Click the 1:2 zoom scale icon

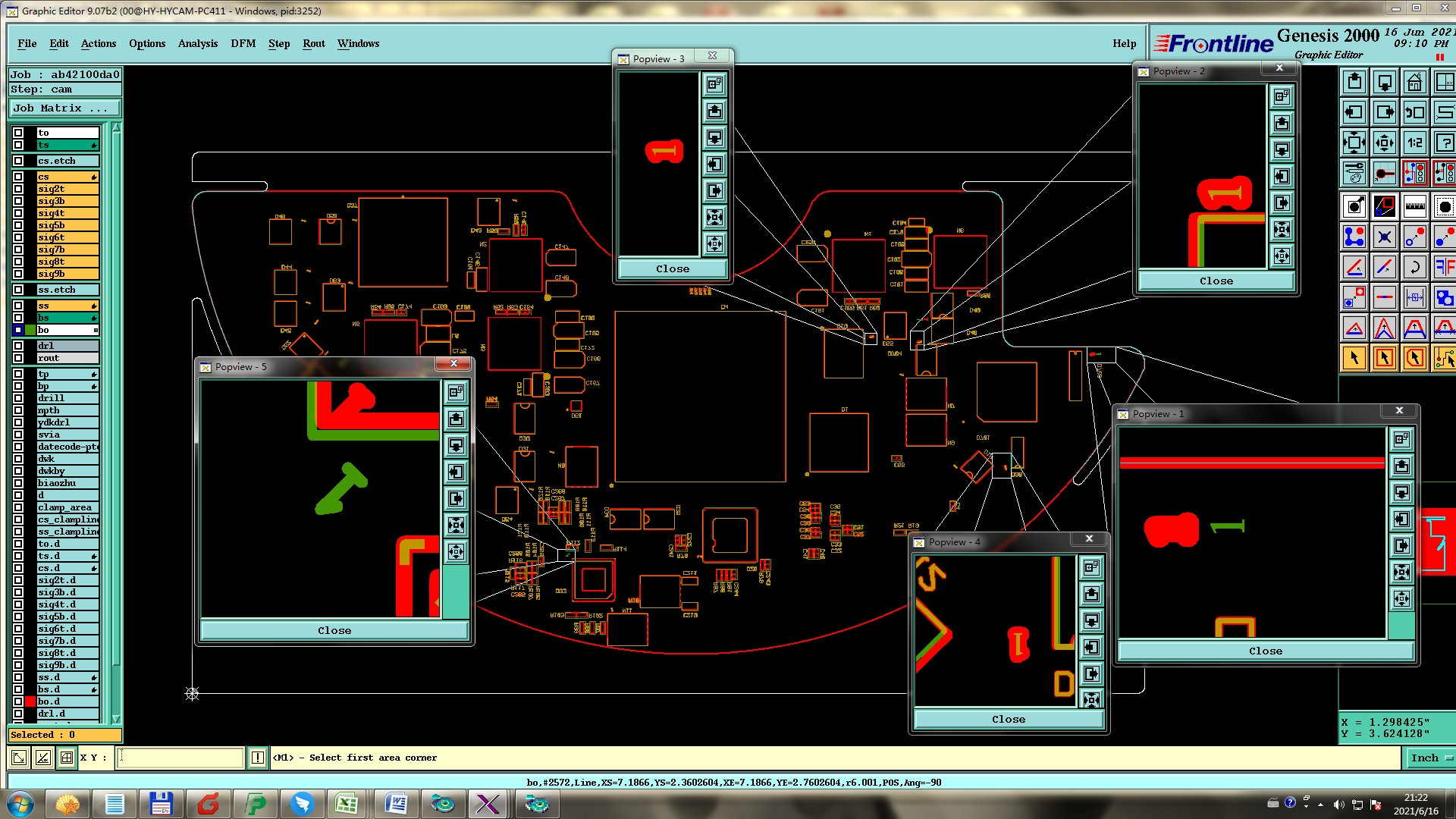1414,143
